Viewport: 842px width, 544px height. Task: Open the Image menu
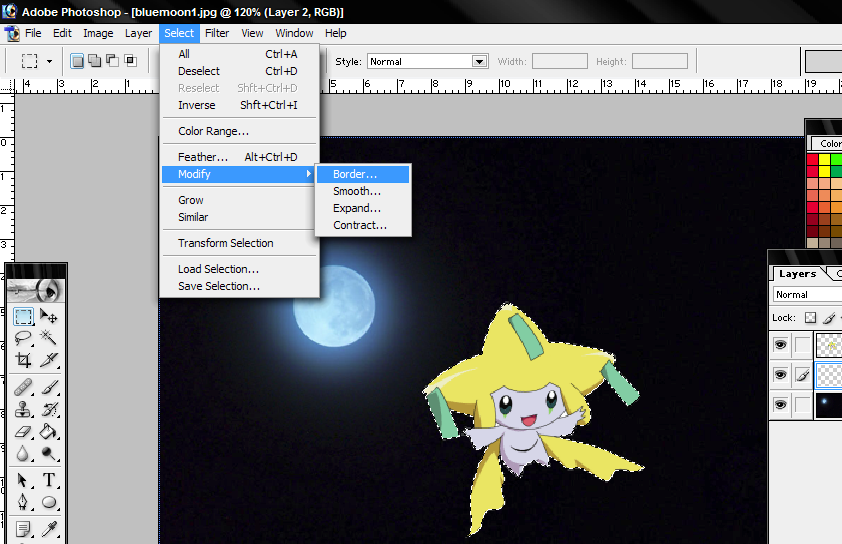pyautogui.click(x=98, y=33)
